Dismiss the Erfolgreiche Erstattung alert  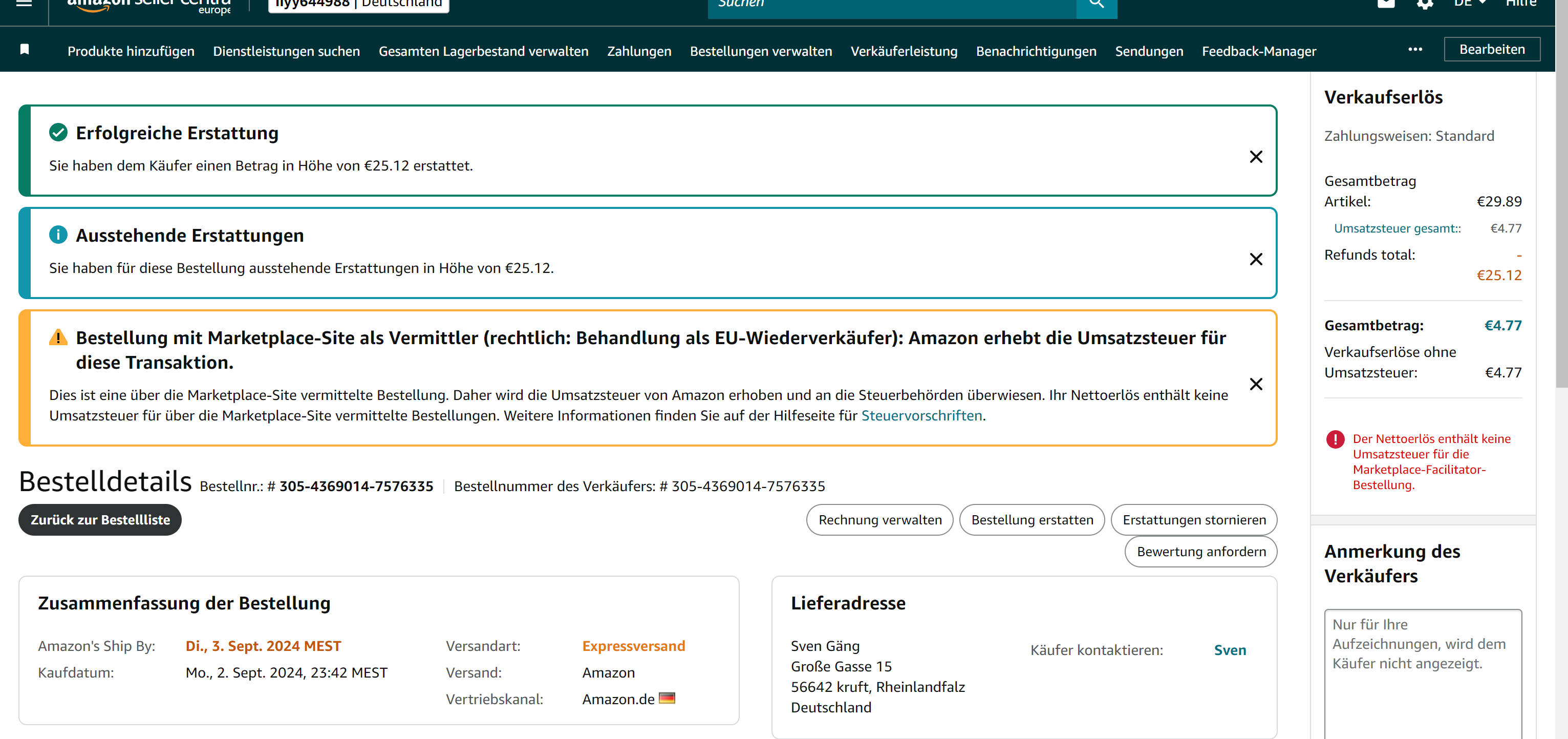tap(1256, 157)
